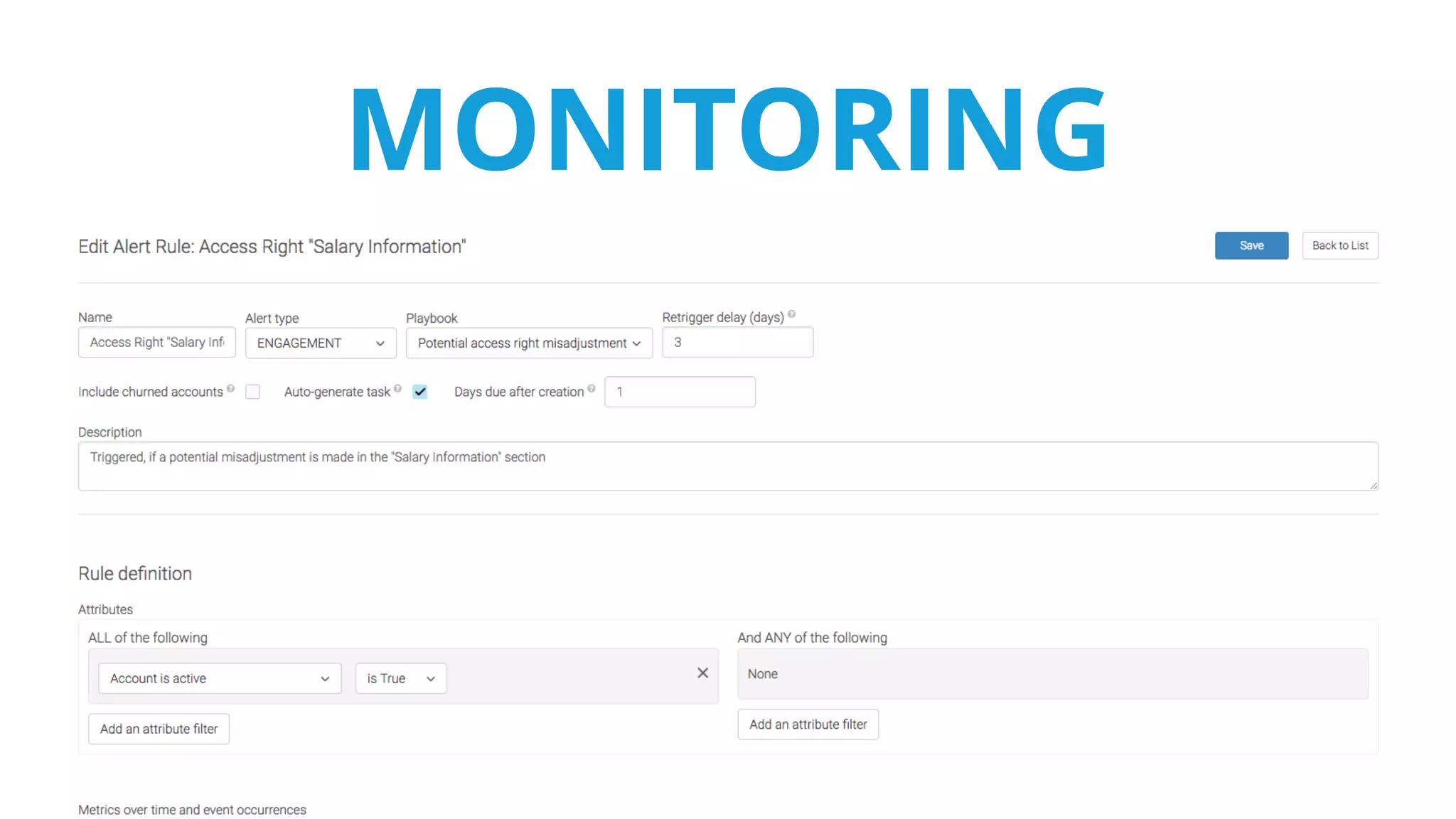Show Days due after creation help icon
Viewport: 1456px width, 819px height.
click(x=591, y=388)
